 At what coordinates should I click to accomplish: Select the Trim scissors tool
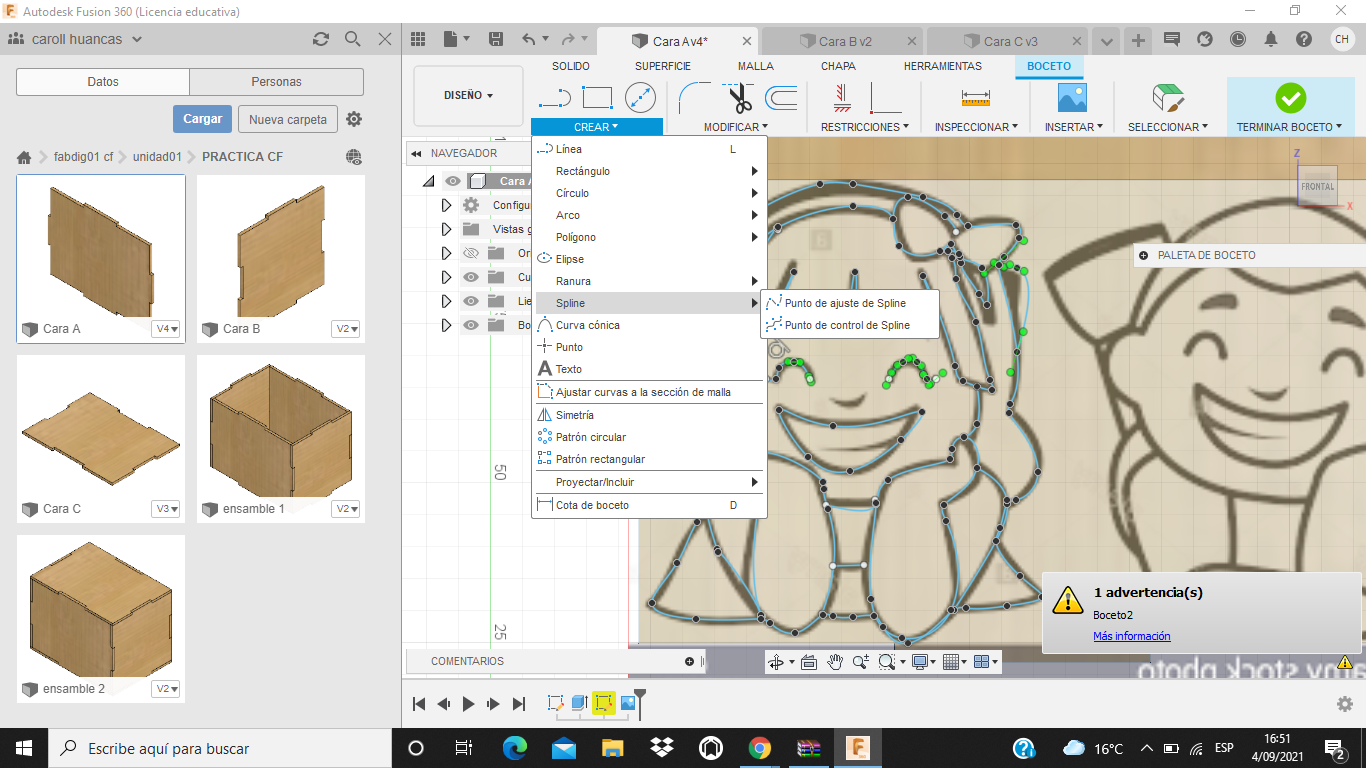pyautogui.click(x=739, y=98)
